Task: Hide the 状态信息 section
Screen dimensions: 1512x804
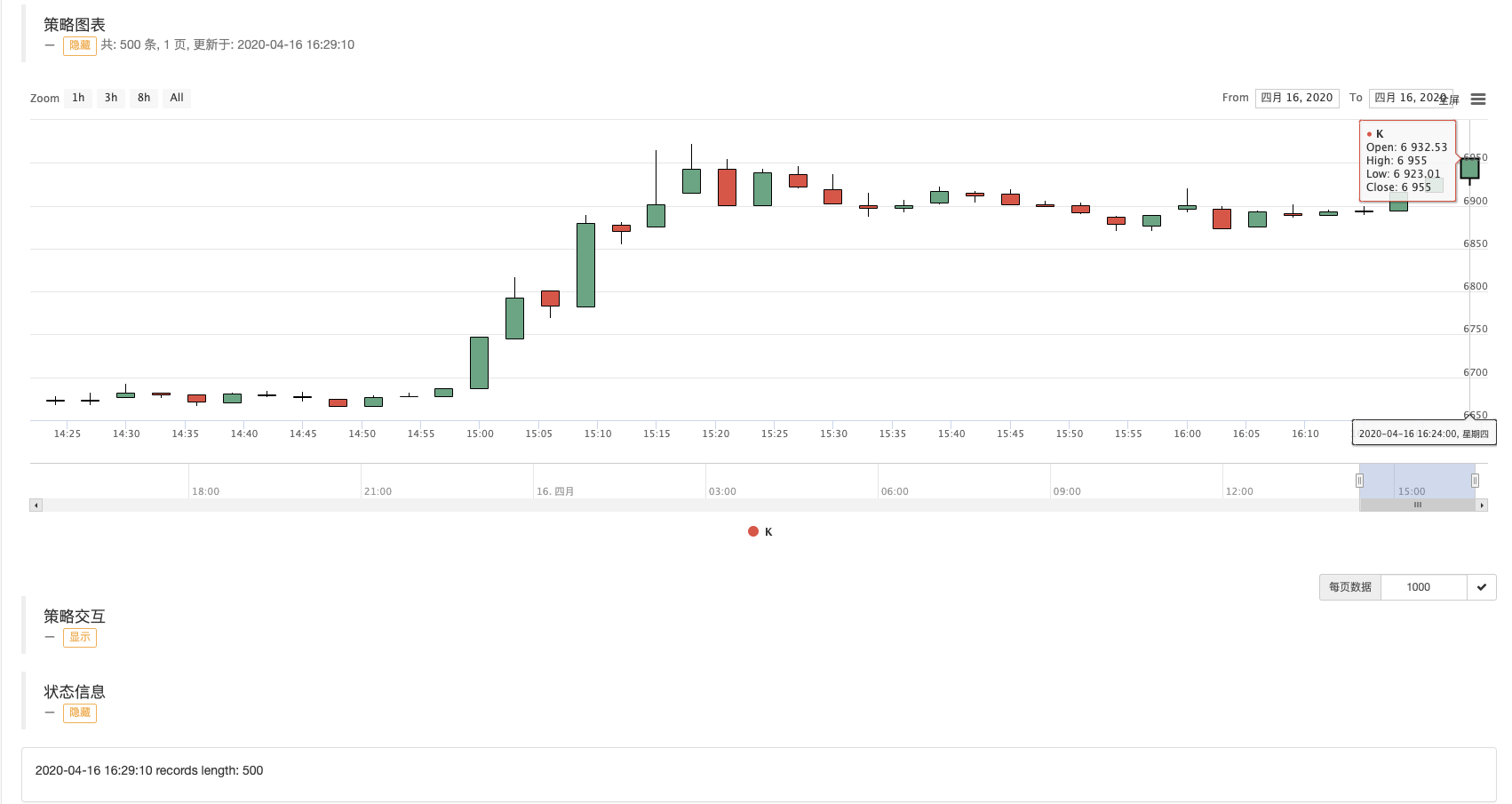Action: [80, 712]
